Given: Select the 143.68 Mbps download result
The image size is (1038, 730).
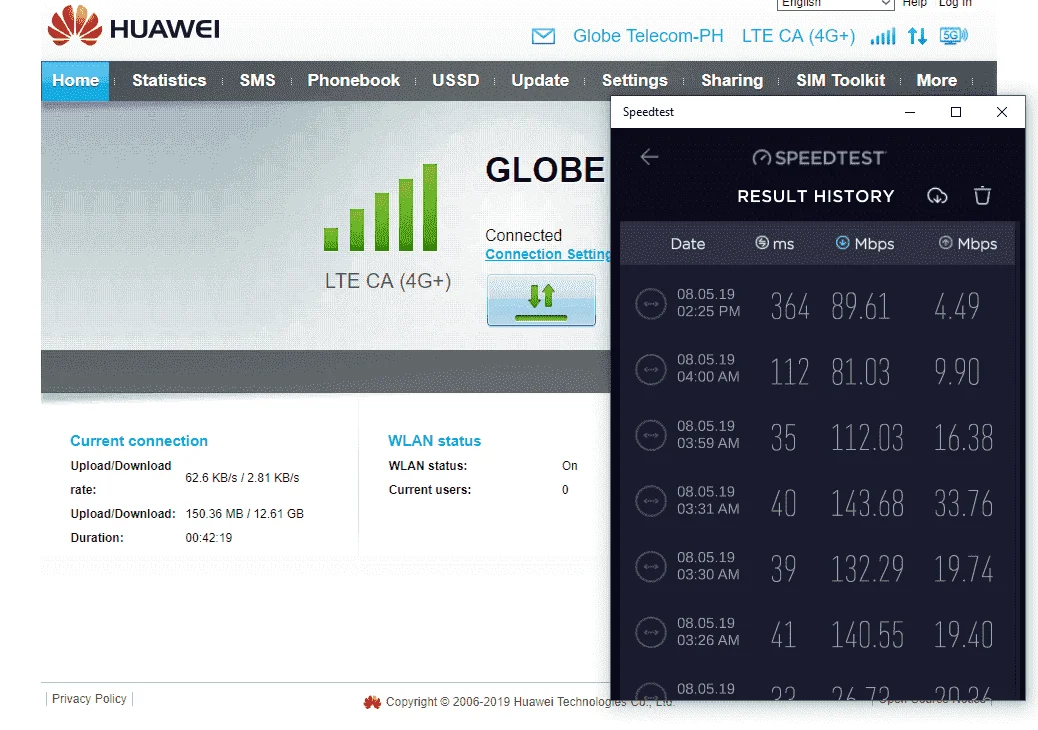Looking at the screenshot, I should [867, 503].
